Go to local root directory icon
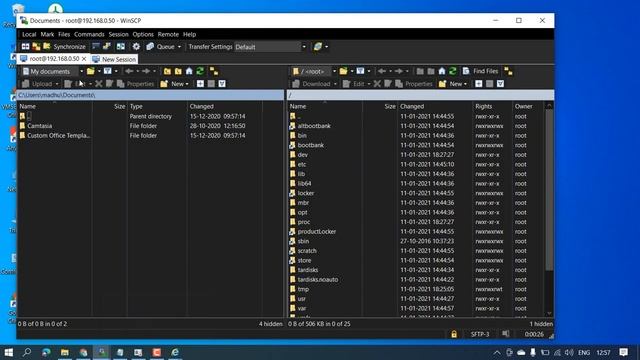Image resolution: width=640 pixels, height=360 pixels. tap(178, 71)
